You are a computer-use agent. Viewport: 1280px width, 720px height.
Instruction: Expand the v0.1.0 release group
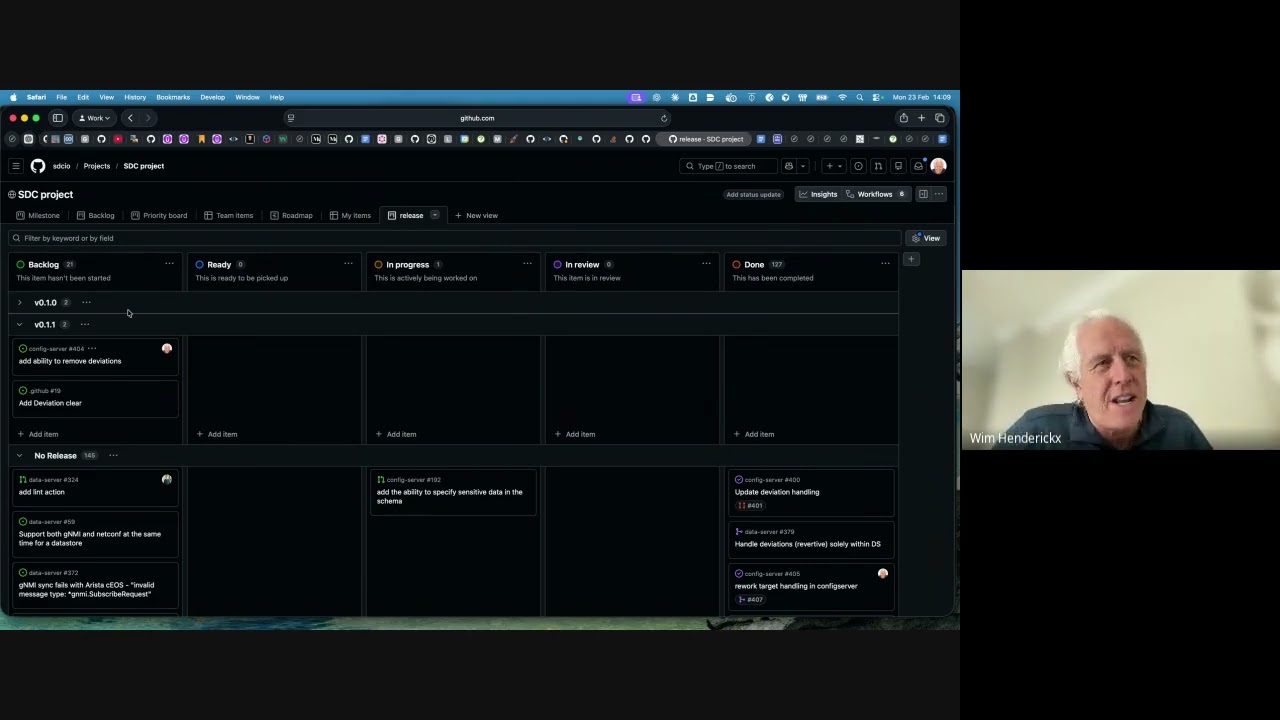coord(19,302)
